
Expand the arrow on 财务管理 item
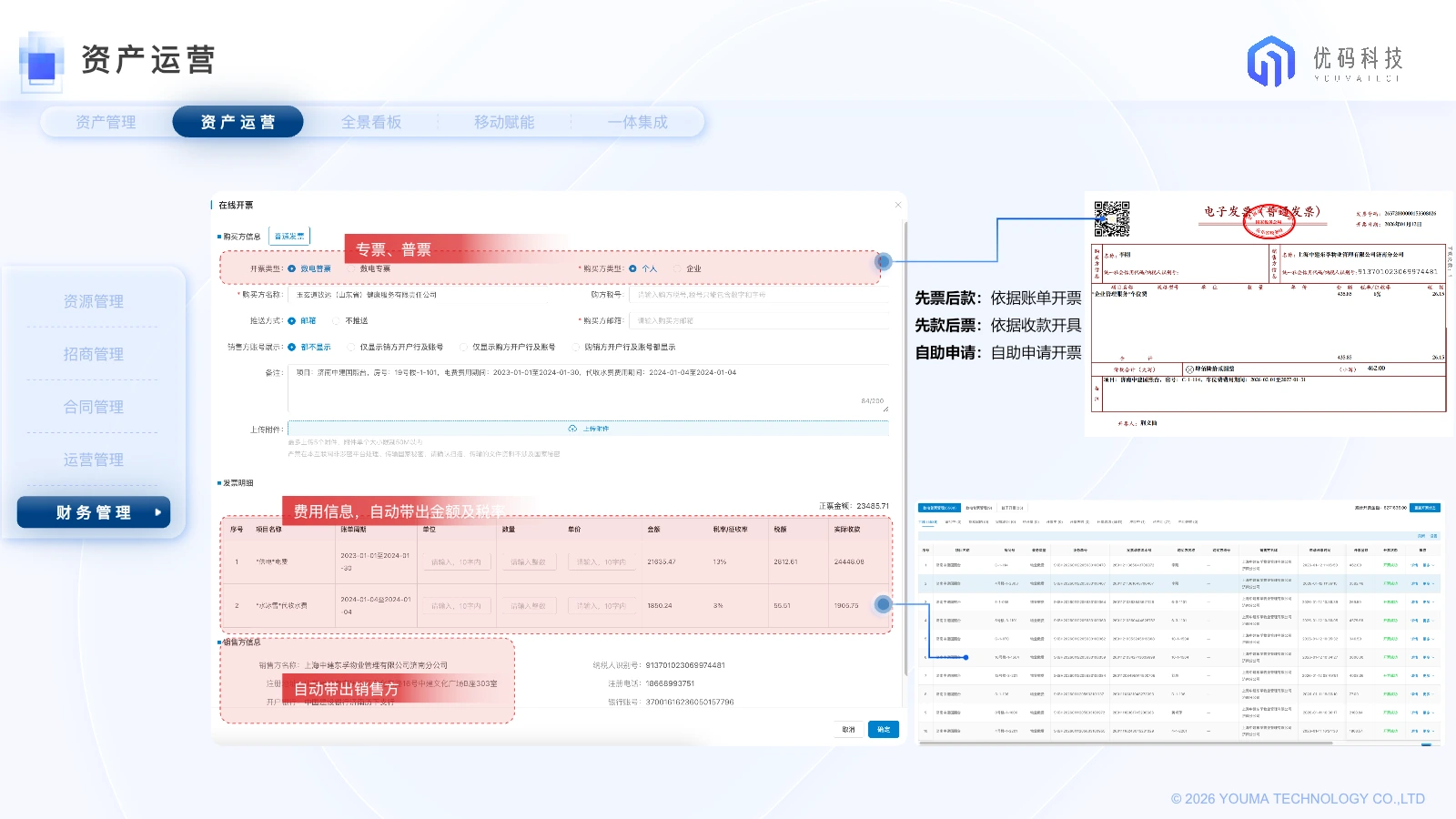(x=158, y=512)
